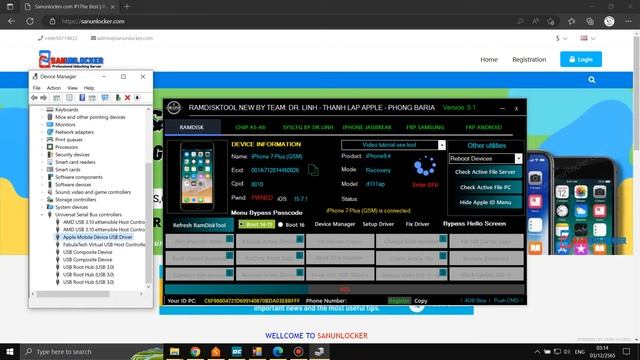Open Microsoft Edge from the taskbar
640x360 pixels.
[x=278, y=351]
